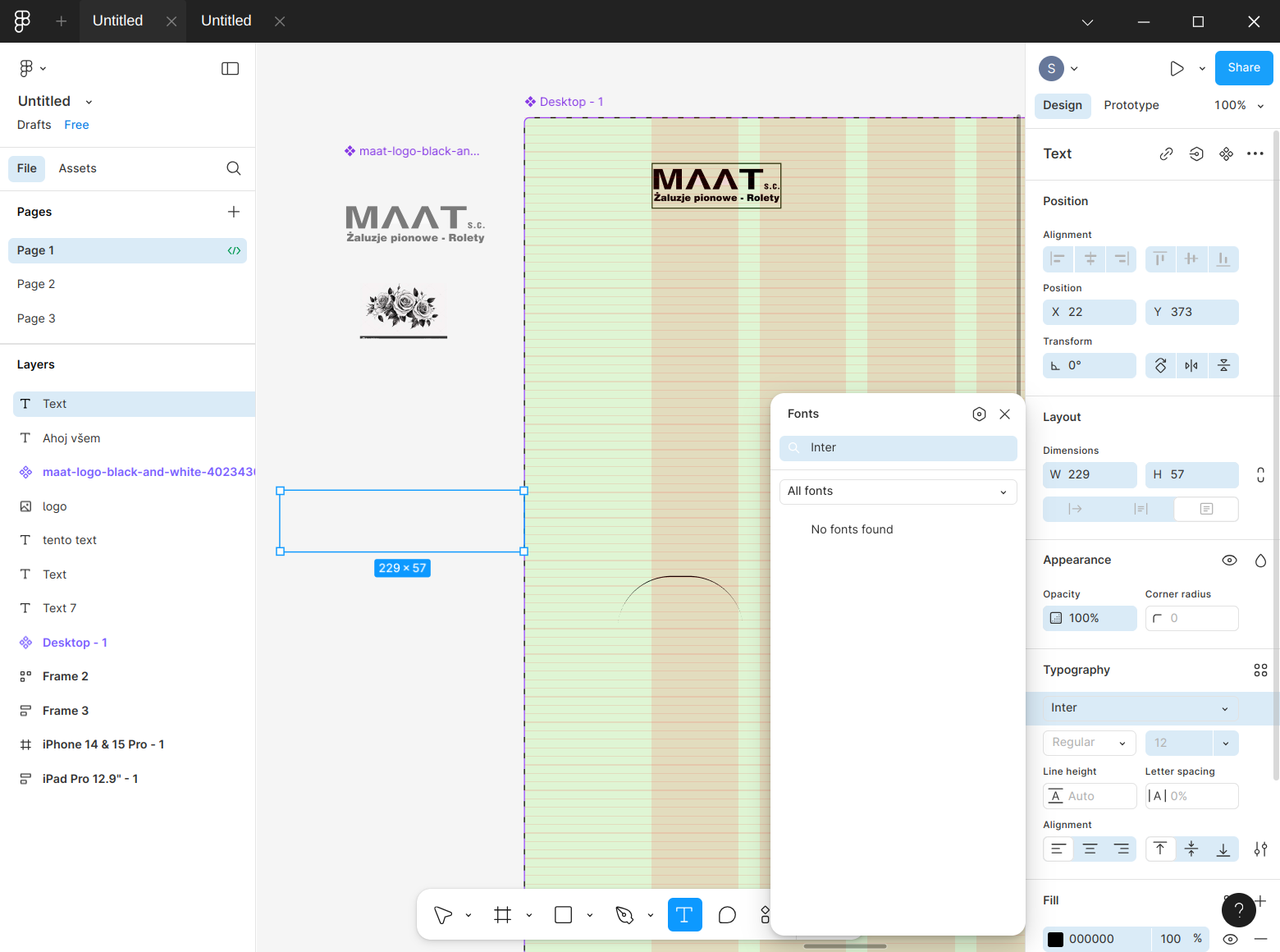
Task: Open the 100% zoom level dropdown
Action: 1238,105
